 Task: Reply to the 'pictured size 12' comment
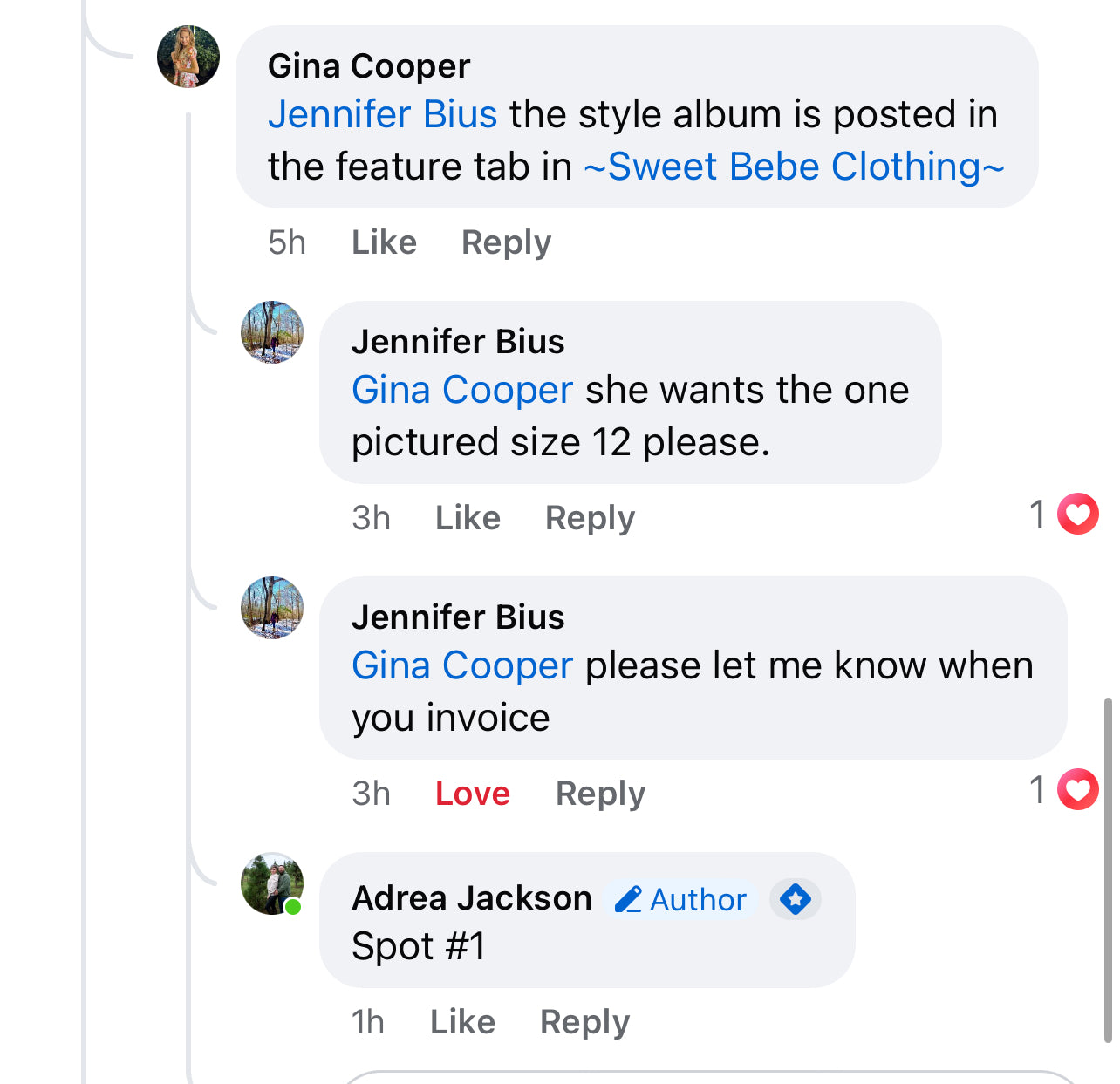590,518
